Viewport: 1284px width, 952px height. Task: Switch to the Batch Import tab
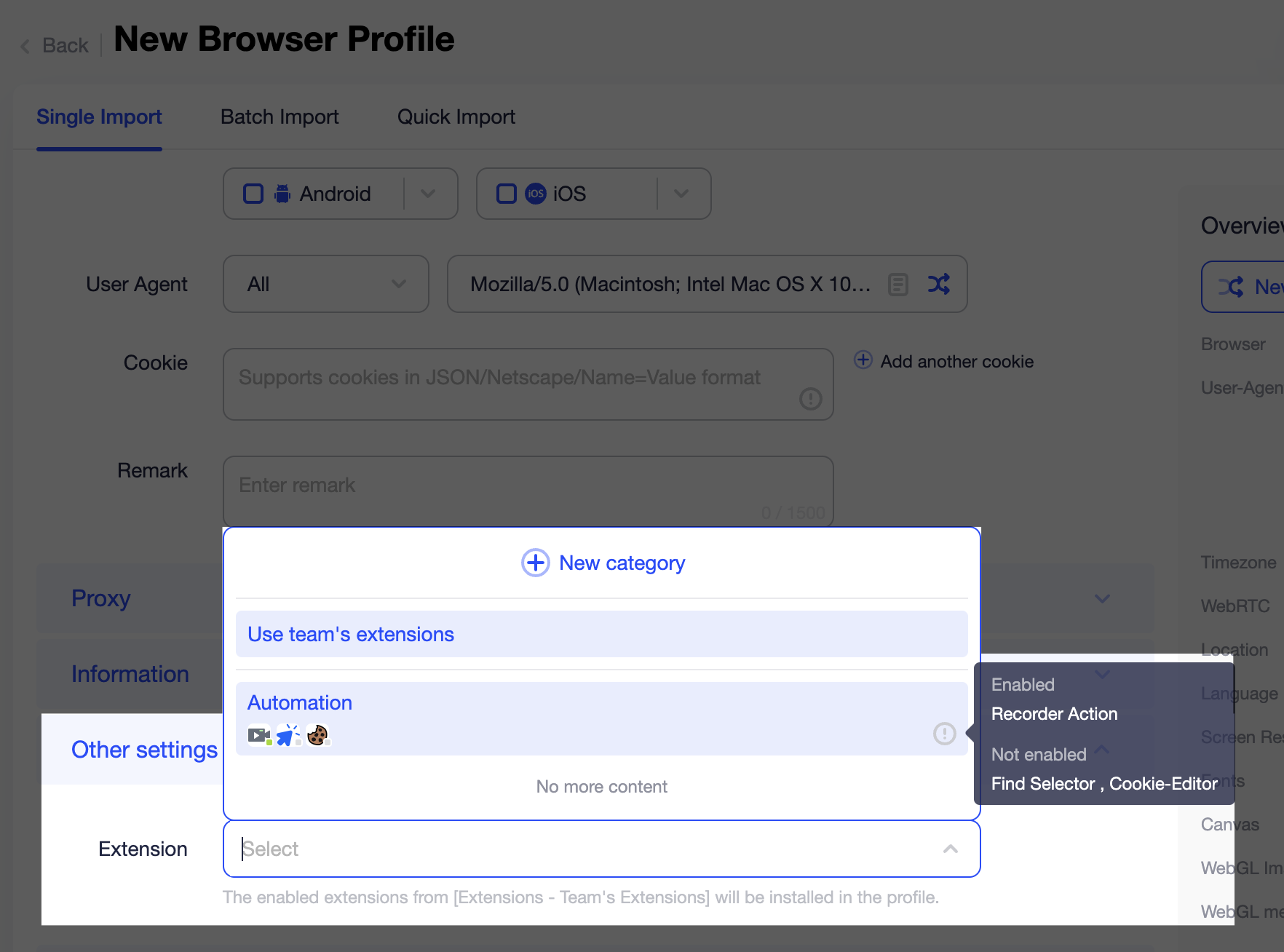point(280,116)
